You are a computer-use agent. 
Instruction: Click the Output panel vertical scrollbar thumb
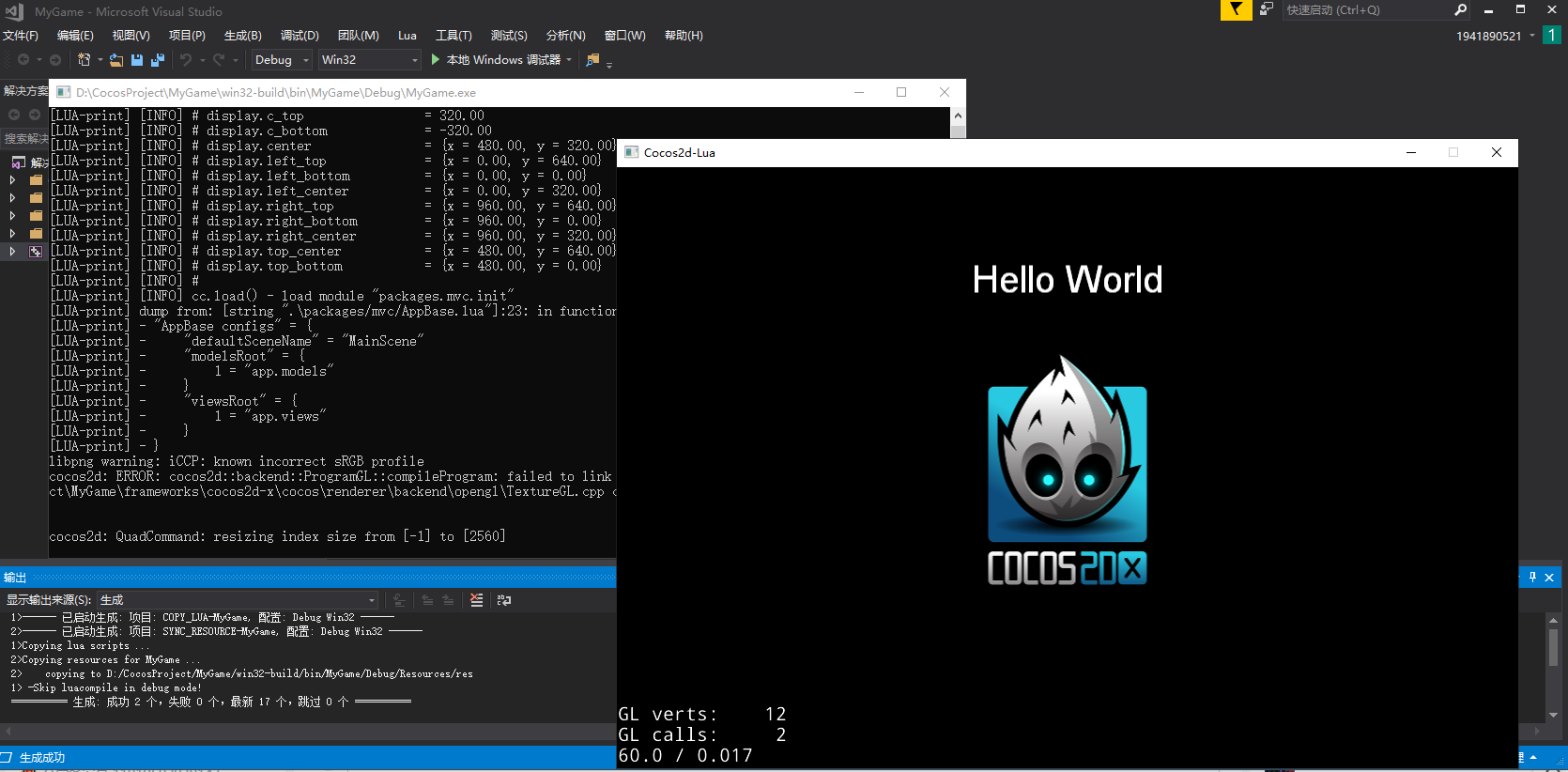(x=1553, y=648)
